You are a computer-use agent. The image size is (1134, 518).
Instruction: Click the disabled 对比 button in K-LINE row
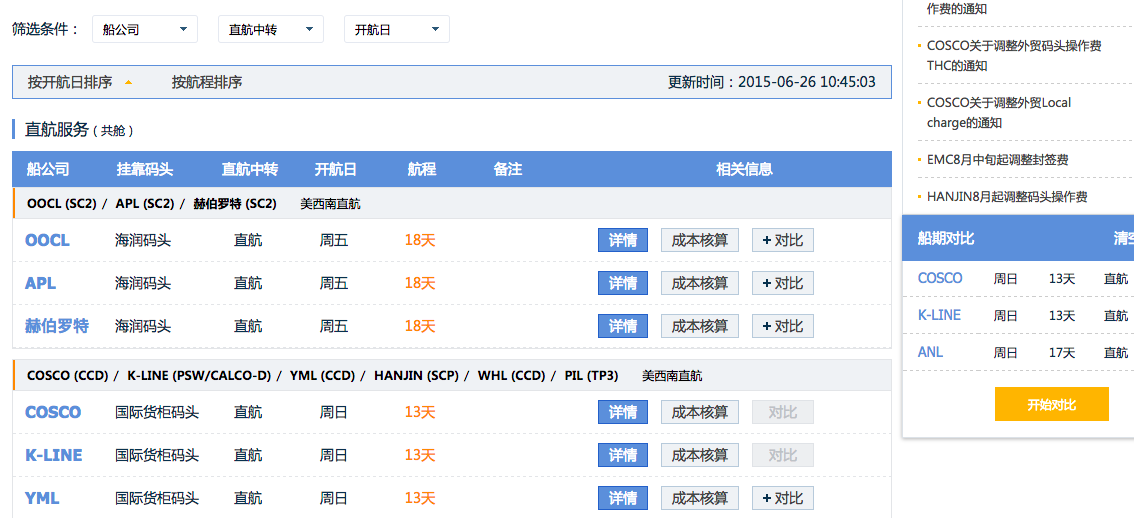[x=783, y=455]
